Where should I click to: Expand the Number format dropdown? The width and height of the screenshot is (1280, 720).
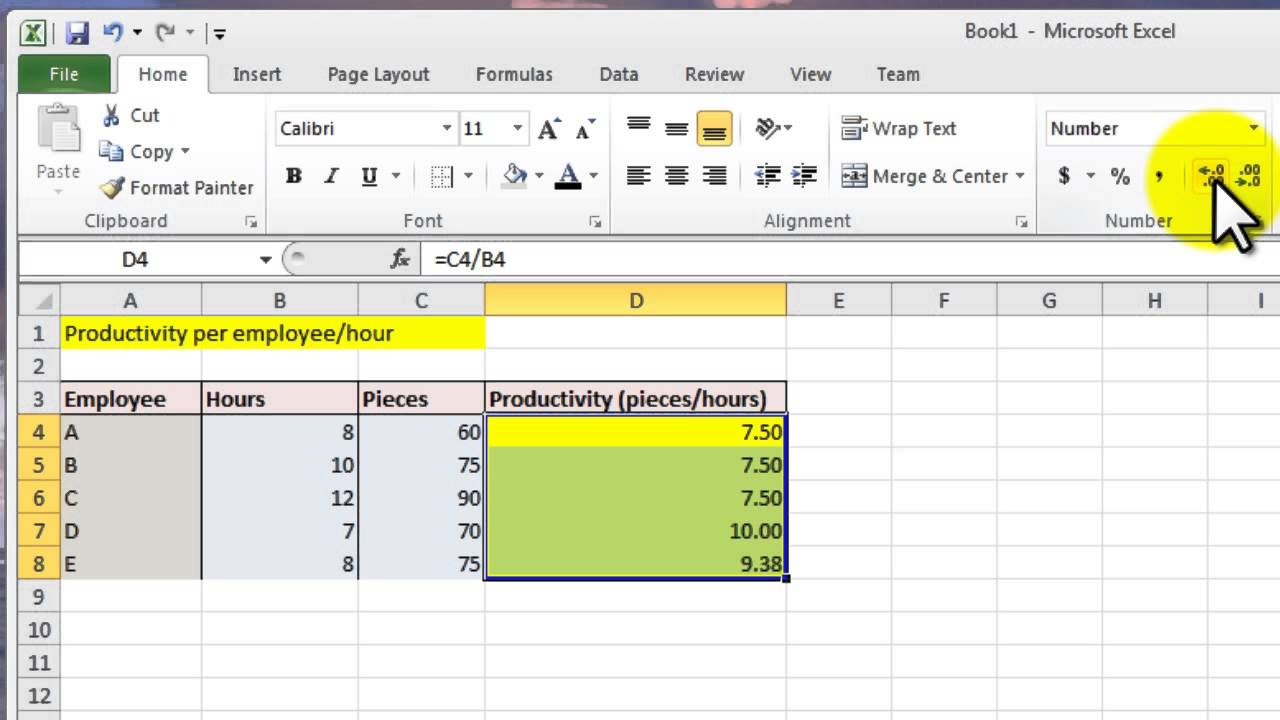(x=1253, y=129)
